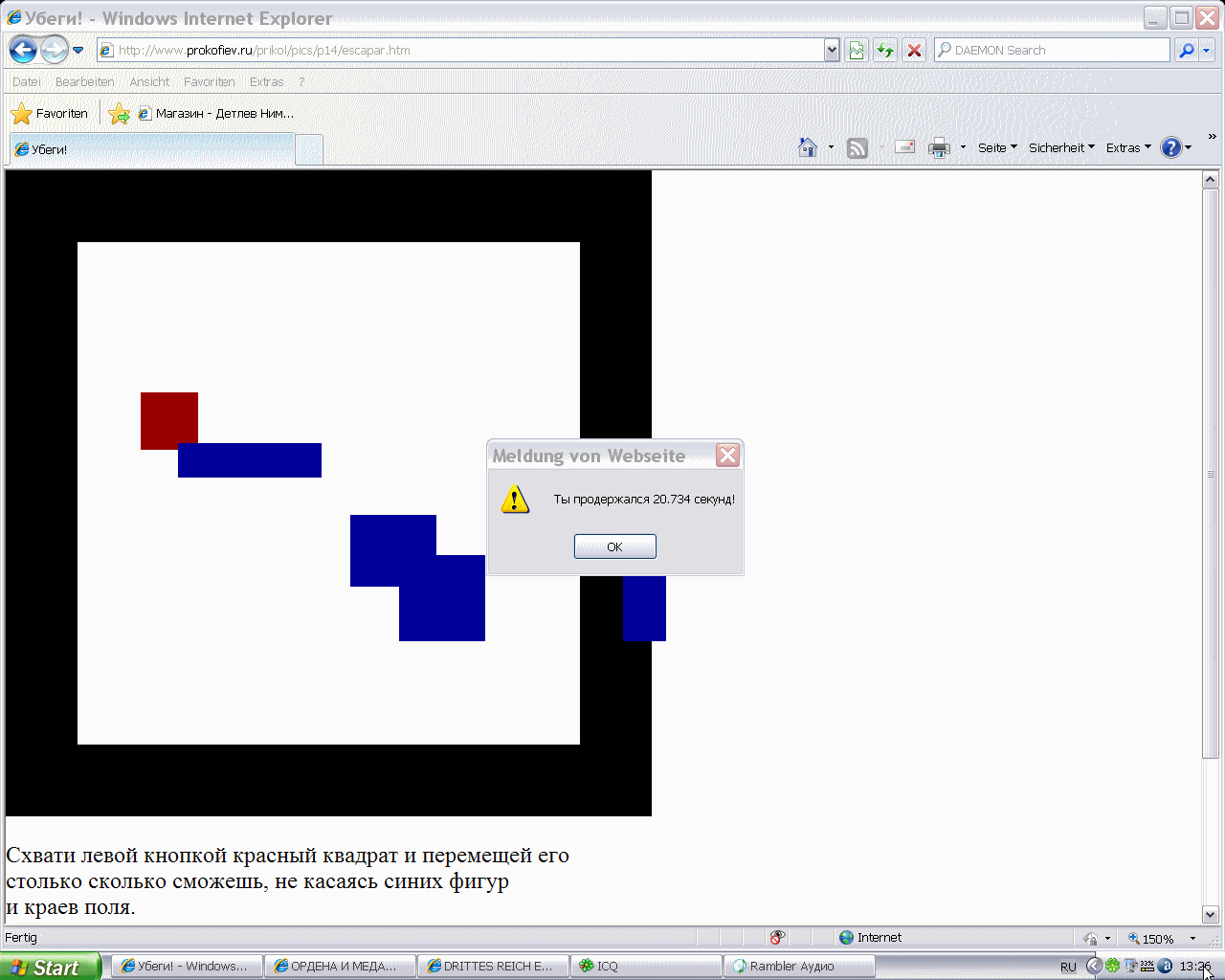Expand the command bar overflow chevron
1225x980 pixels.
tap(1212, 137)
